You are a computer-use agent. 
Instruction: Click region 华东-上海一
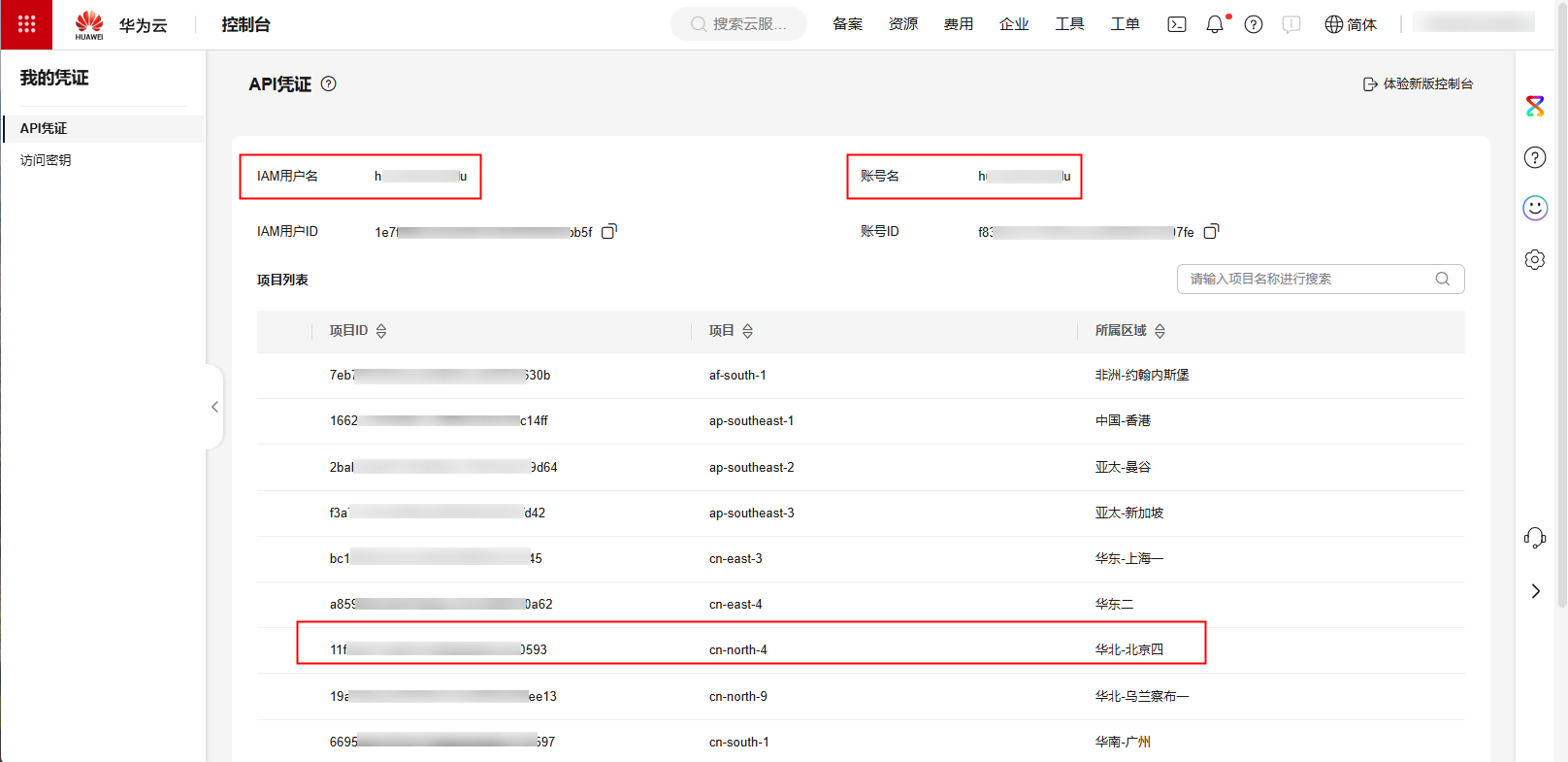(1129, 559)
